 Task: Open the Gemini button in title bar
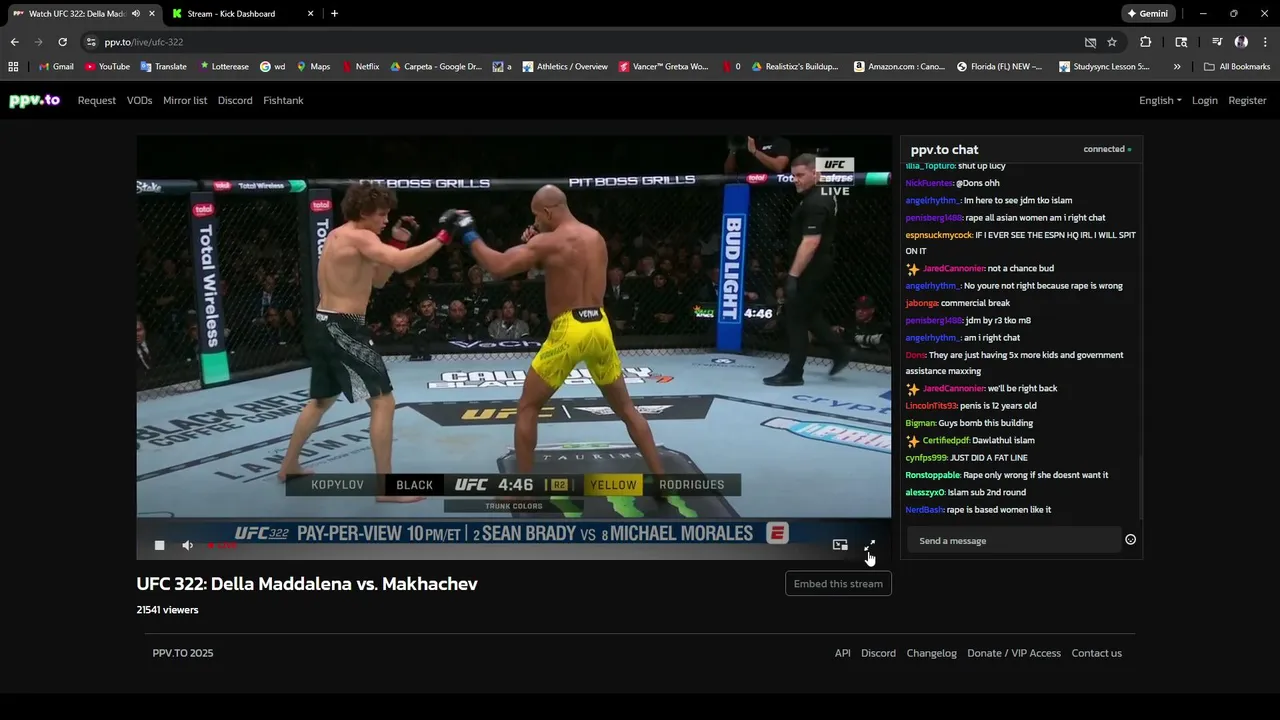click(x=1147, y=14)
